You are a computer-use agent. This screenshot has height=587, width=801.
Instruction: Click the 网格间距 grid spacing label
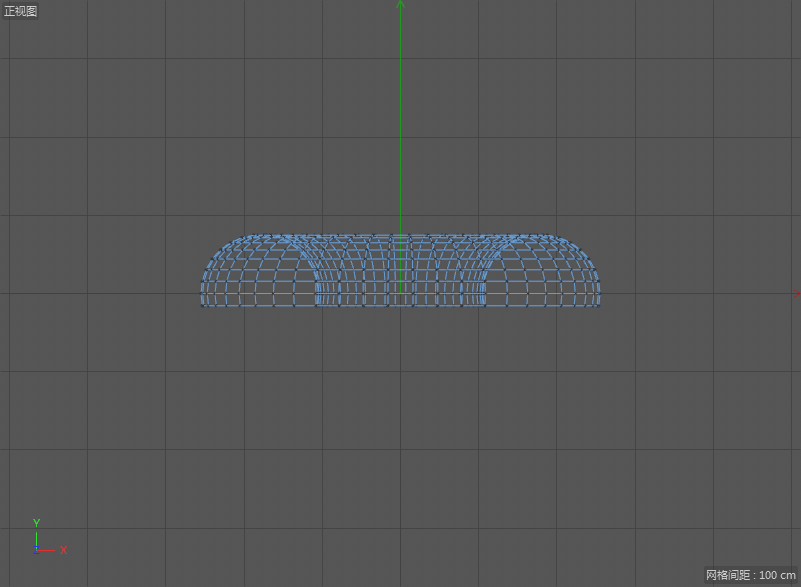click(730, 575)
